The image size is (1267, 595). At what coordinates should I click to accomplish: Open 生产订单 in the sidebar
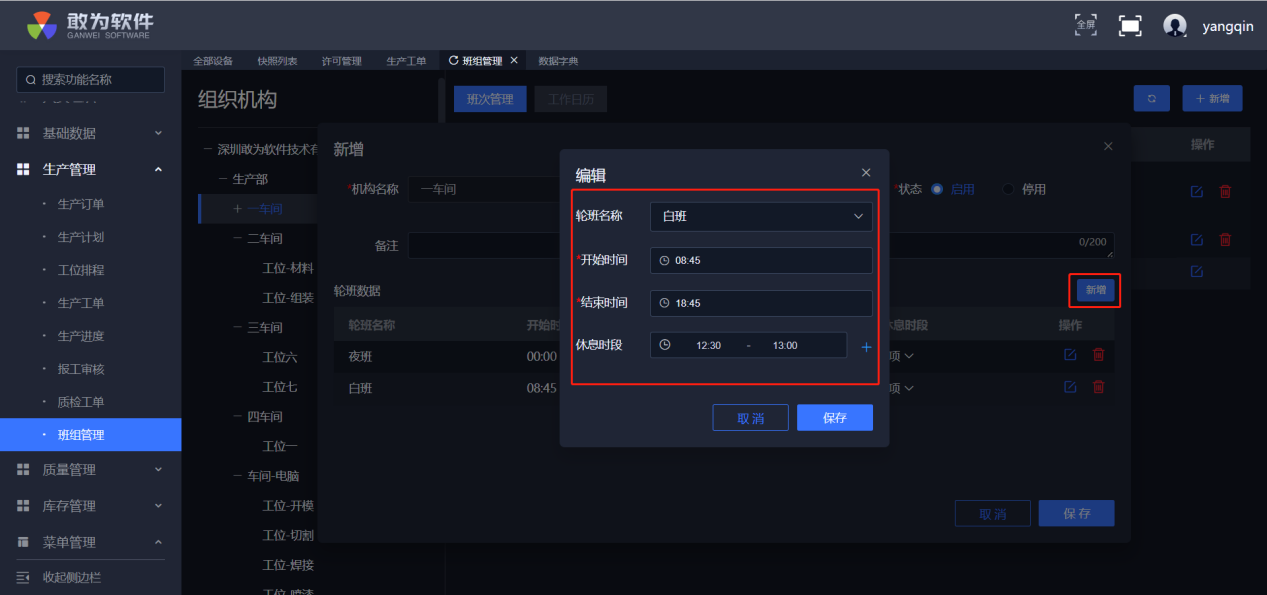click(81, 204)
